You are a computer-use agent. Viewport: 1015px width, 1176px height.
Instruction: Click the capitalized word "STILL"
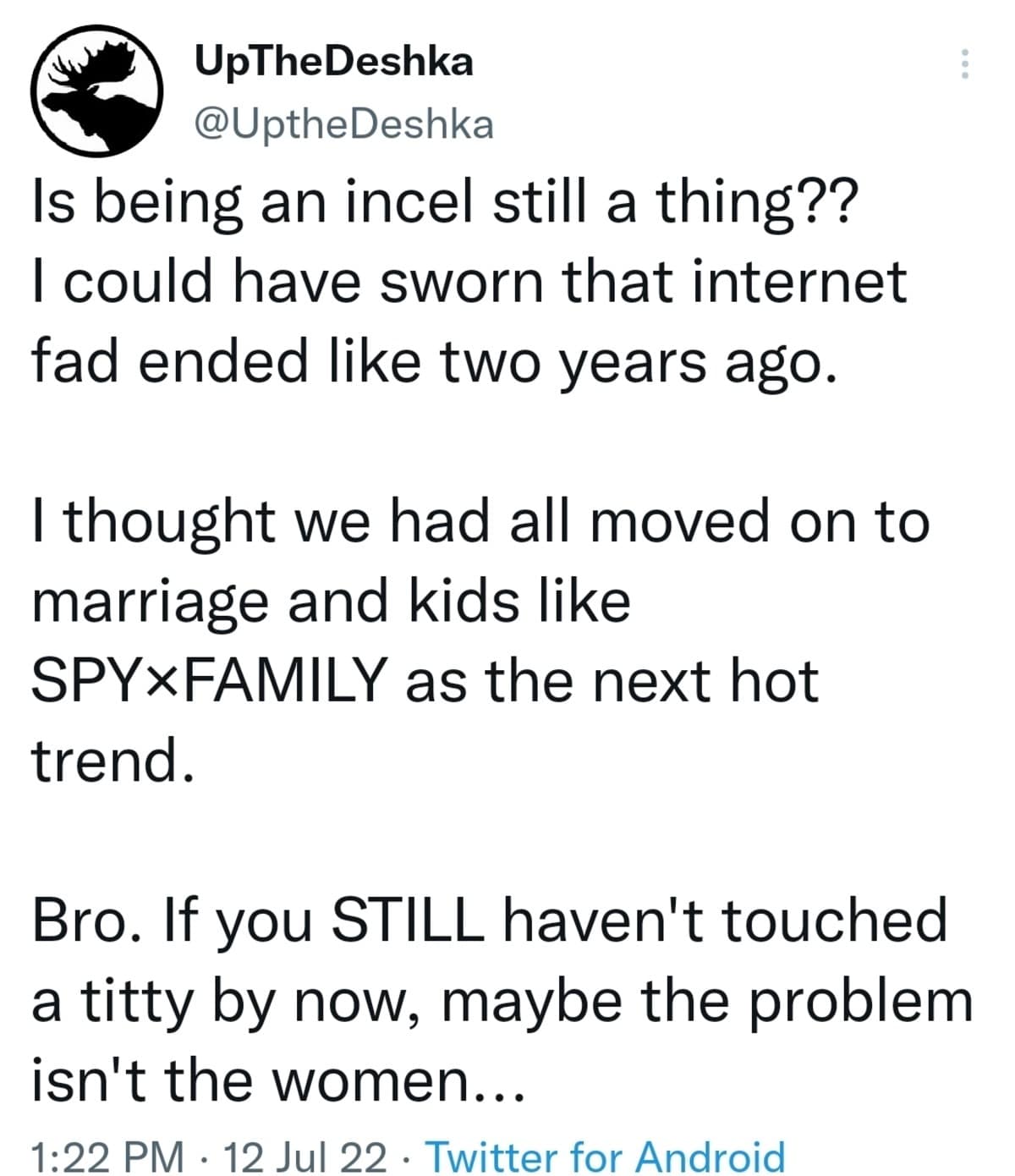409,920
